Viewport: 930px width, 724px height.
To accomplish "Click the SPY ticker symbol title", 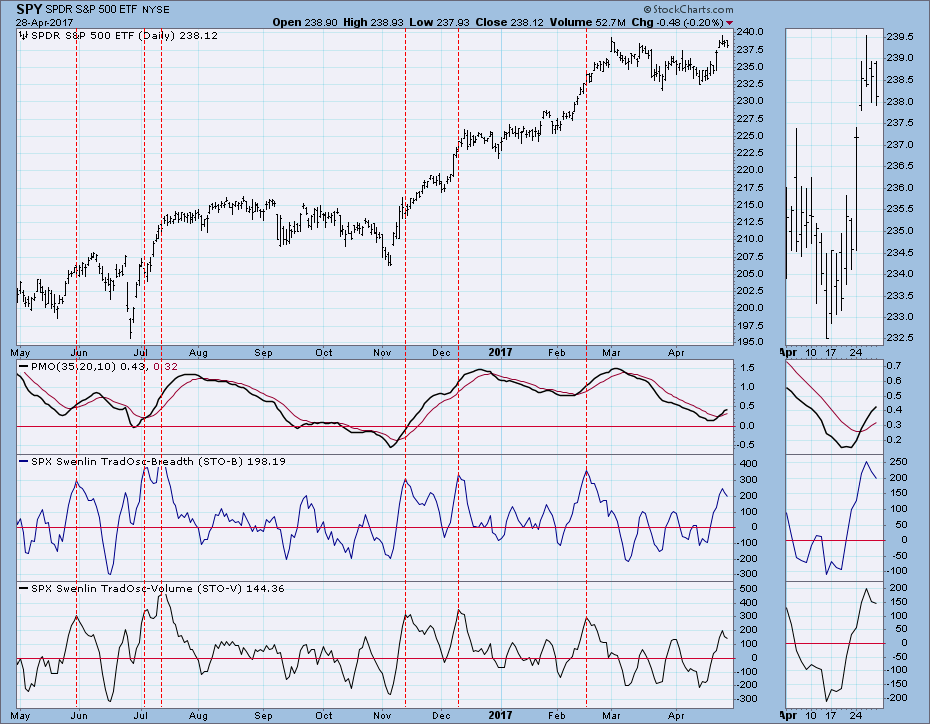I will click(x=28, y=9).
